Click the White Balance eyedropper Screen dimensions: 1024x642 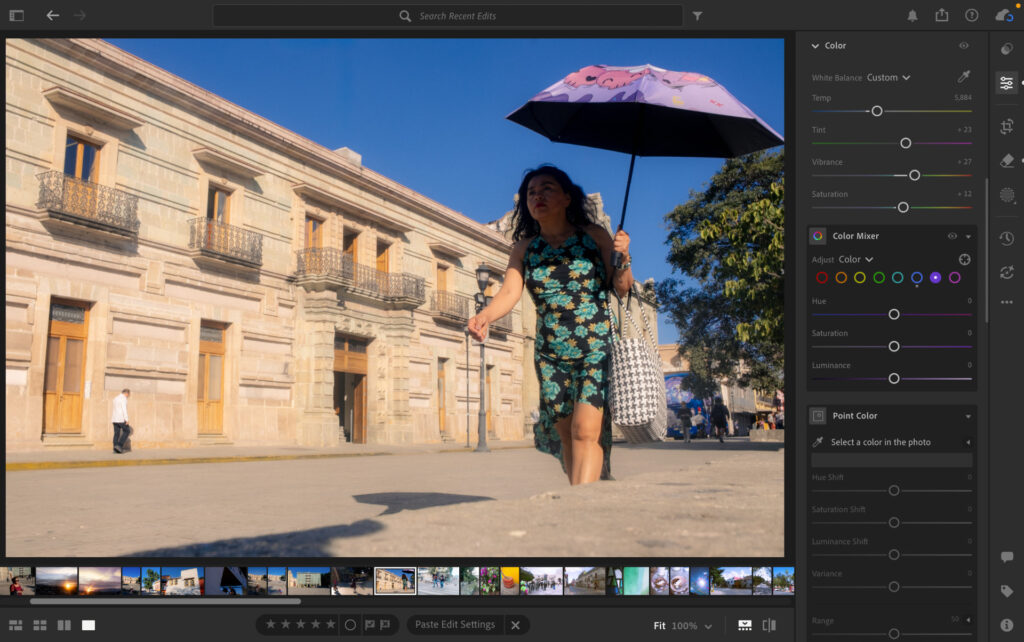pyautogui.click(x=965, y=76)
